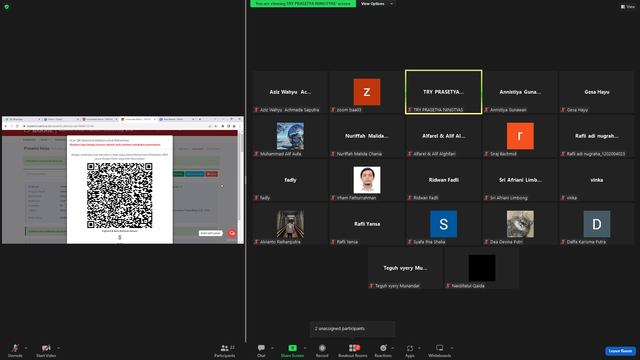The image size is (640, 360).
Task: Select the gray D avatar of Daffa Karisma Putra
Action: (x=597, y=224)
